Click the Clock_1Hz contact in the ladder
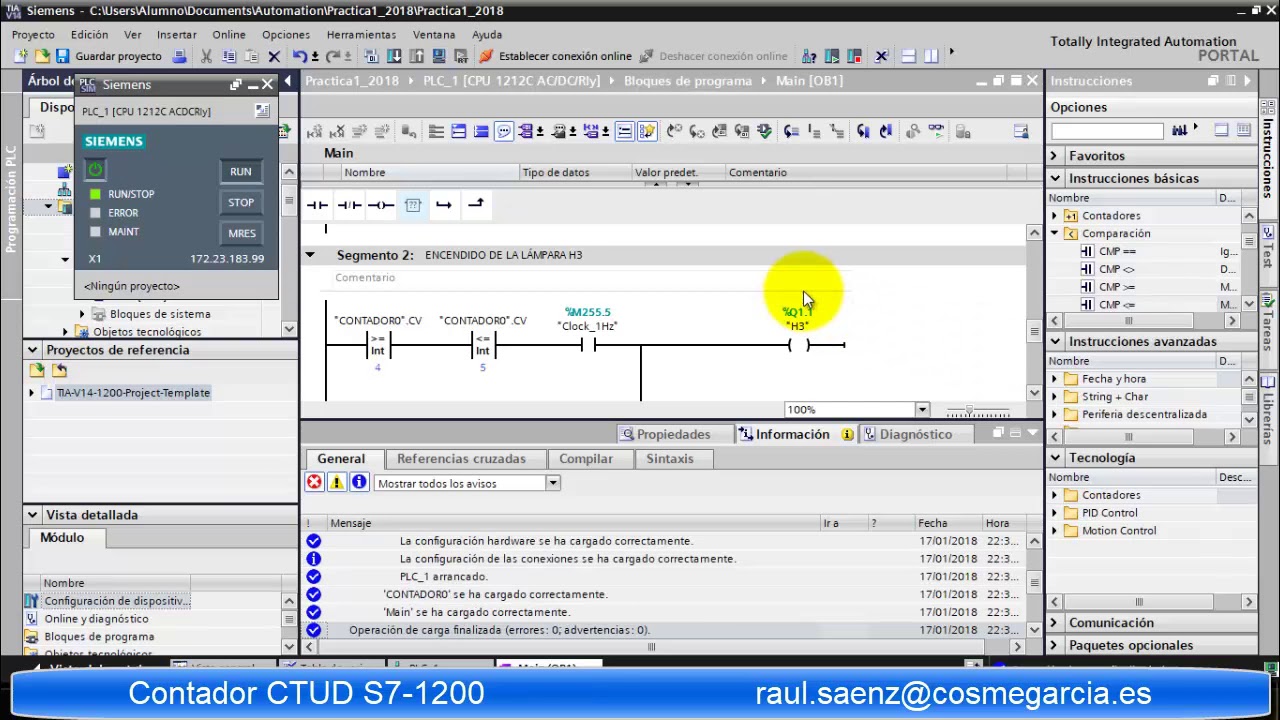This screenshot has height=720, width=1280. point(588,345)
